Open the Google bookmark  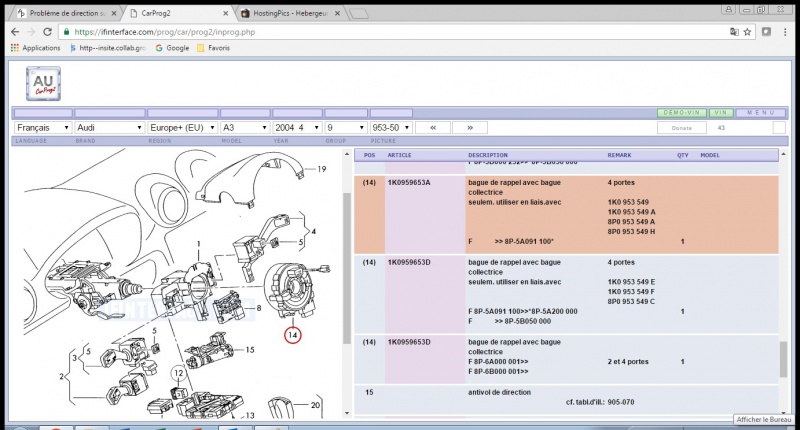coord(172,48)
